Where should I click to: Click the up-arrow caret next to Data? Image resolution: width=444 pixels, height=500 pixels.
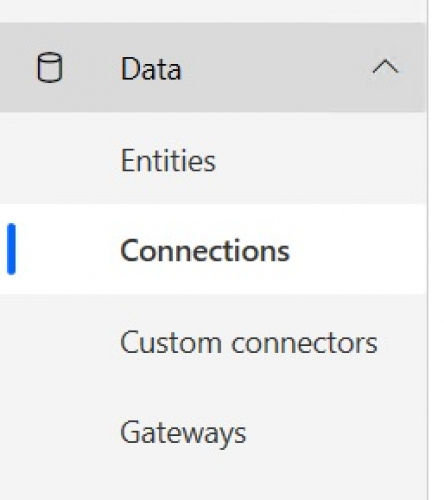tap(385, 67)
